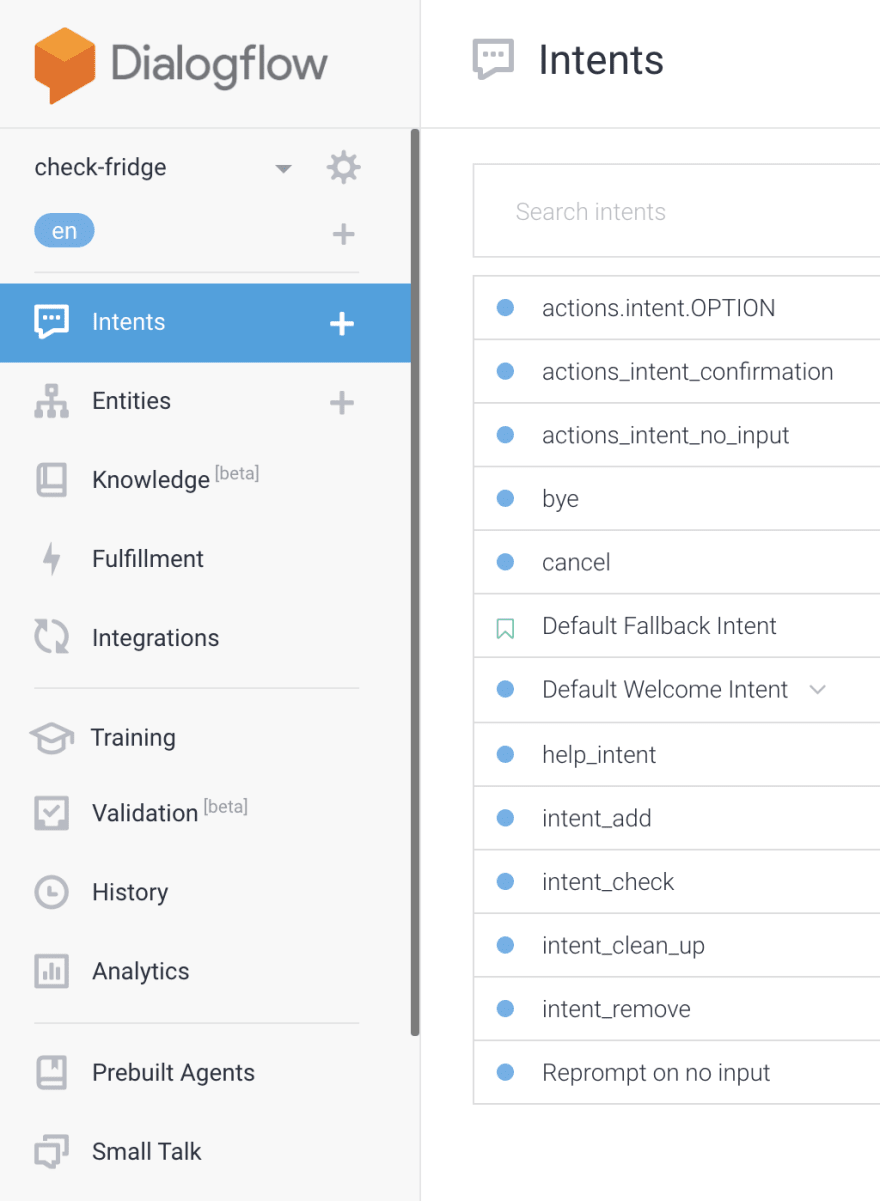The image size is (880, 1201).
Task: Click the Validation checkbox icon
Action: coord(51,813)
